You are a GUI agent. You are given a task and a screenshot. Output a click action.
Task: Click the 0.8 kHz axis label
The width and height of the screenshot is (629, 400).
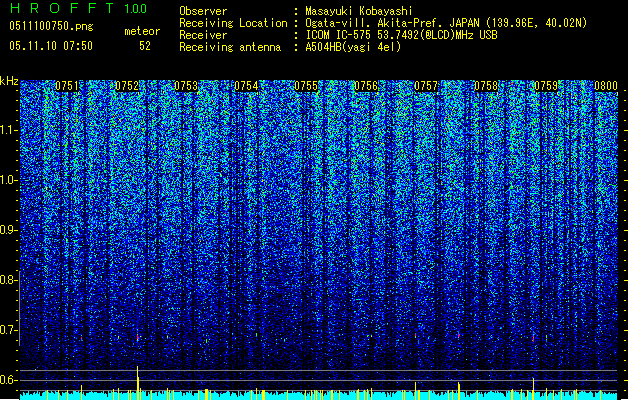[9, 280]
